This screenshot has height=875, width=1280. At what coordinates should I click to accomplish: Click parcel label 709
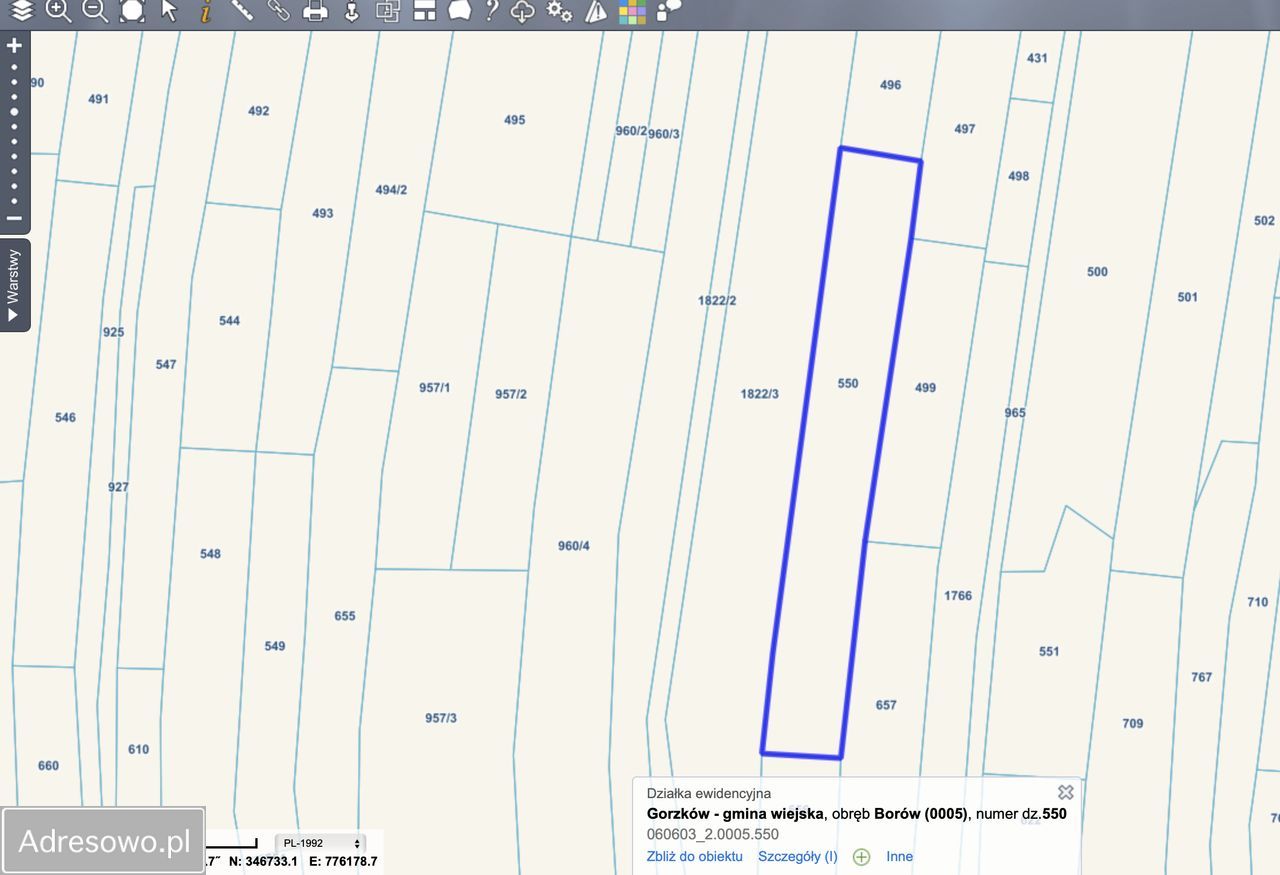[x=1132, y=723]
